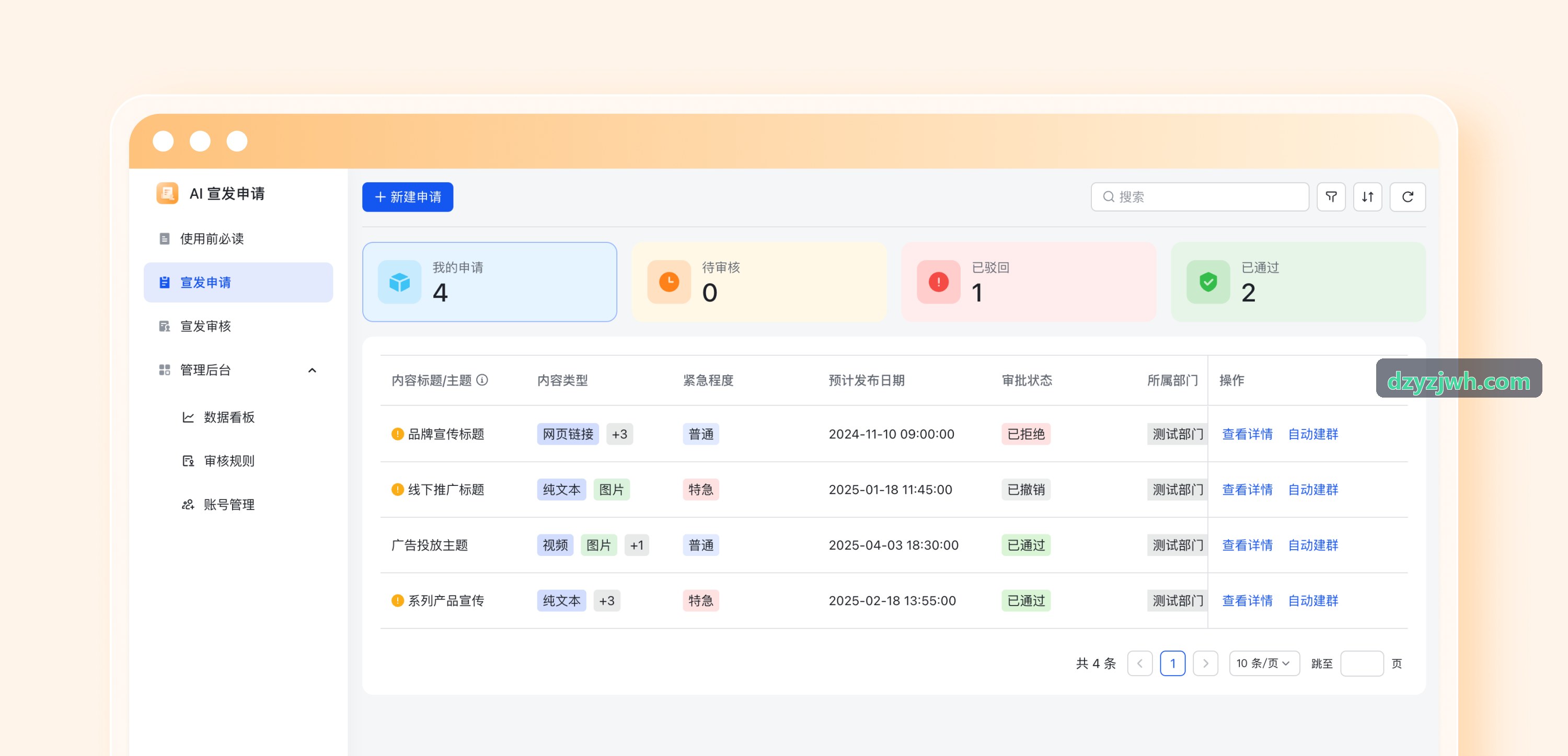Image resolution: width=1568 pixels, height=756 pixels.
Task: Click 查看详情 for 品牌宣传标题
Action: coord(1247,434)
